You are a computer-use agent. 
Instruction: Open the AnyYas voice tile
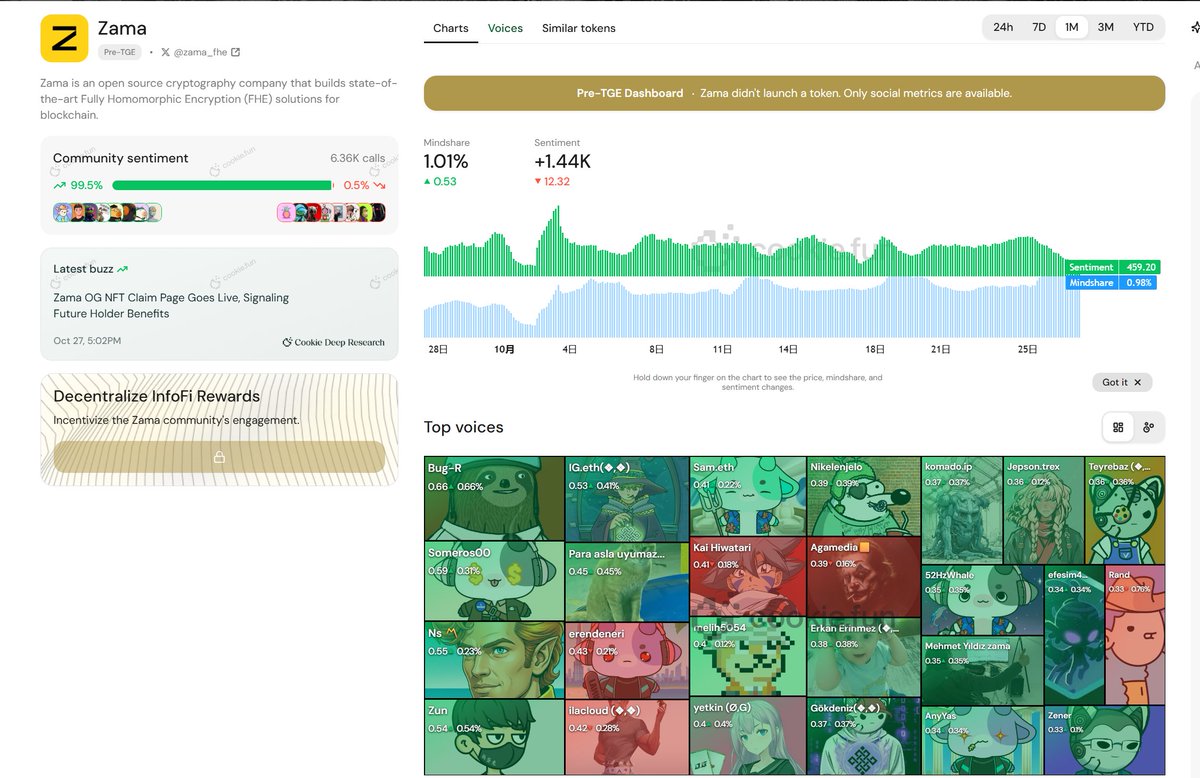(x=983, y=741)
